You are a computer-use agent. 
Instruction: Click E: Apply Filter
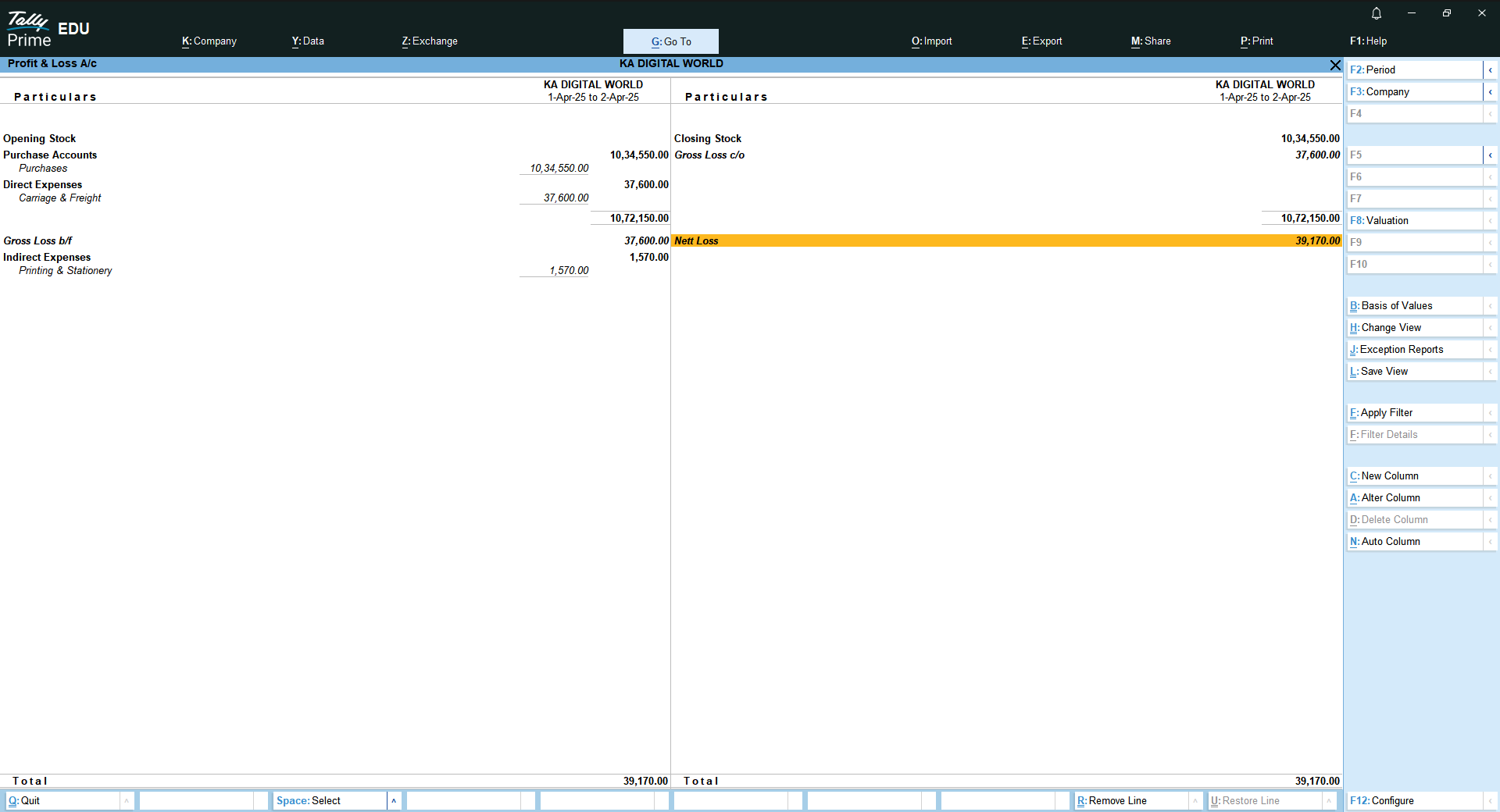1415,413
